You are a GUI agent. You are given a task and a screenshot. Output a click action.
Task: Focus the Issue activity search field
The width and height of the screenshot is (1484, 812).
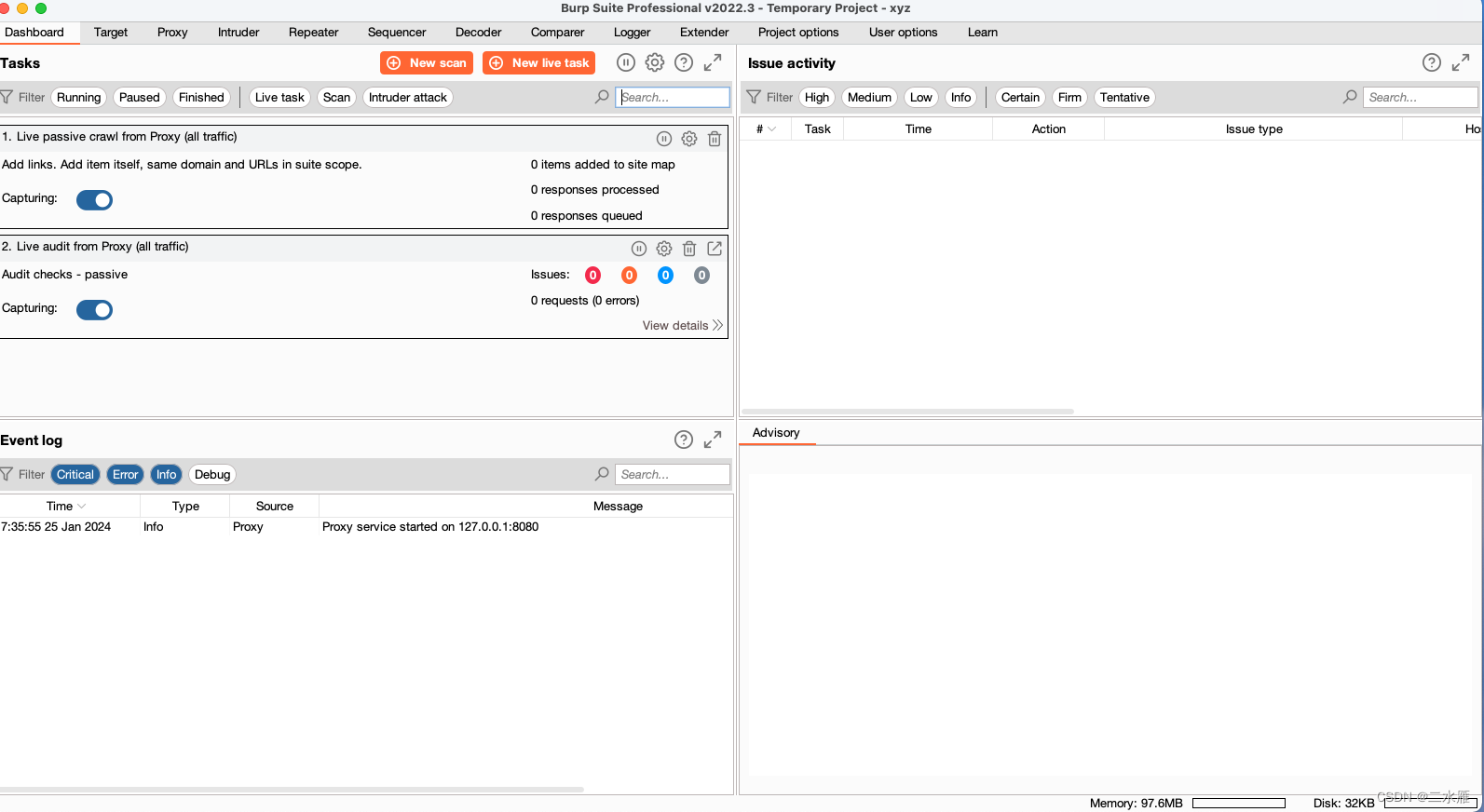pos(1421,97)
